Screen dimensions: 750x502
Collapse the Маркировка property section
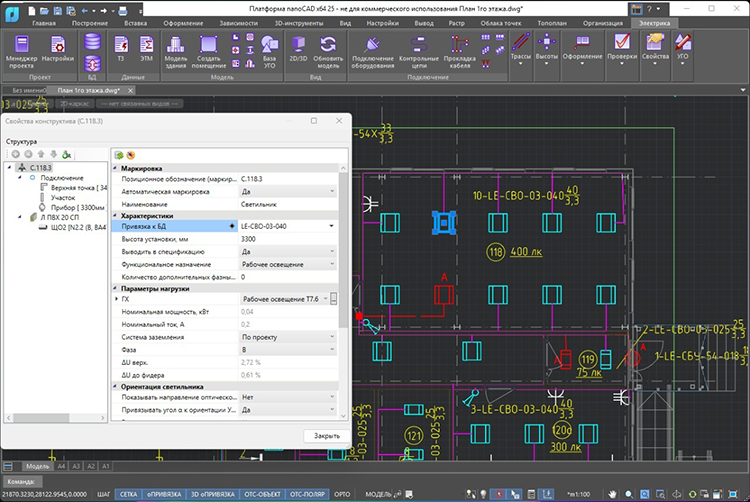click(x=115, y=169)
